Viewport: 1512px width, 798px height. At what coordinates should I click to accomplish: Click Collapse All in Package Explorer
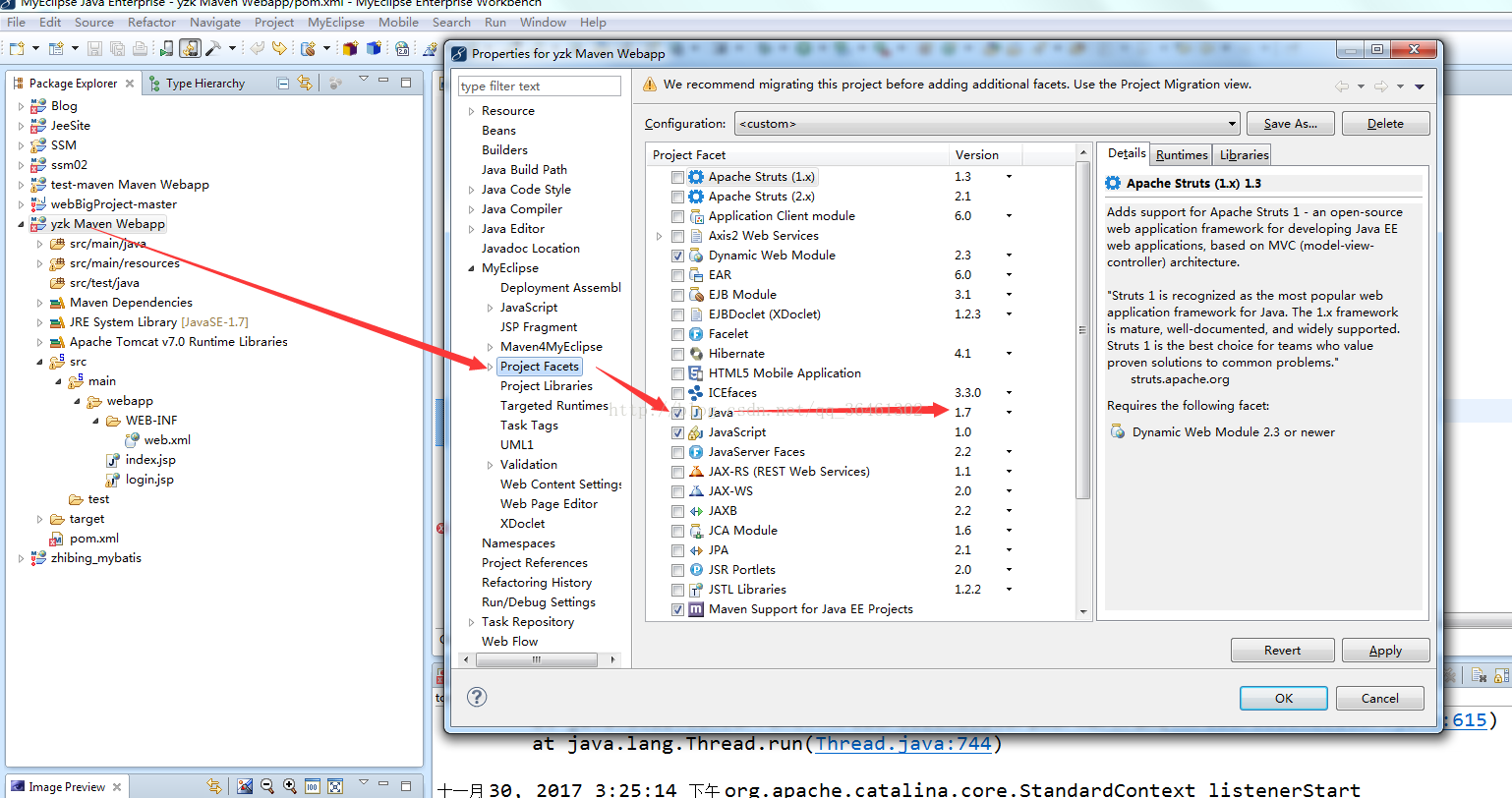[283, 83]
